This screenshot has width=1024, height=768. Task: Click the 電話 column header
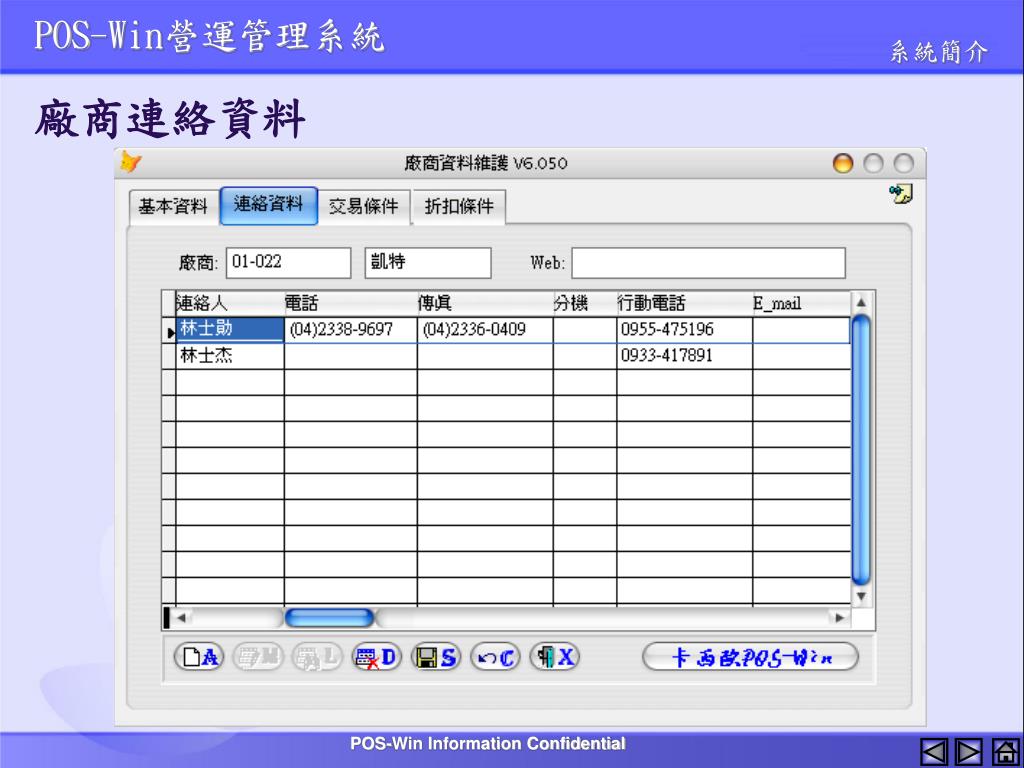point(351,303)
